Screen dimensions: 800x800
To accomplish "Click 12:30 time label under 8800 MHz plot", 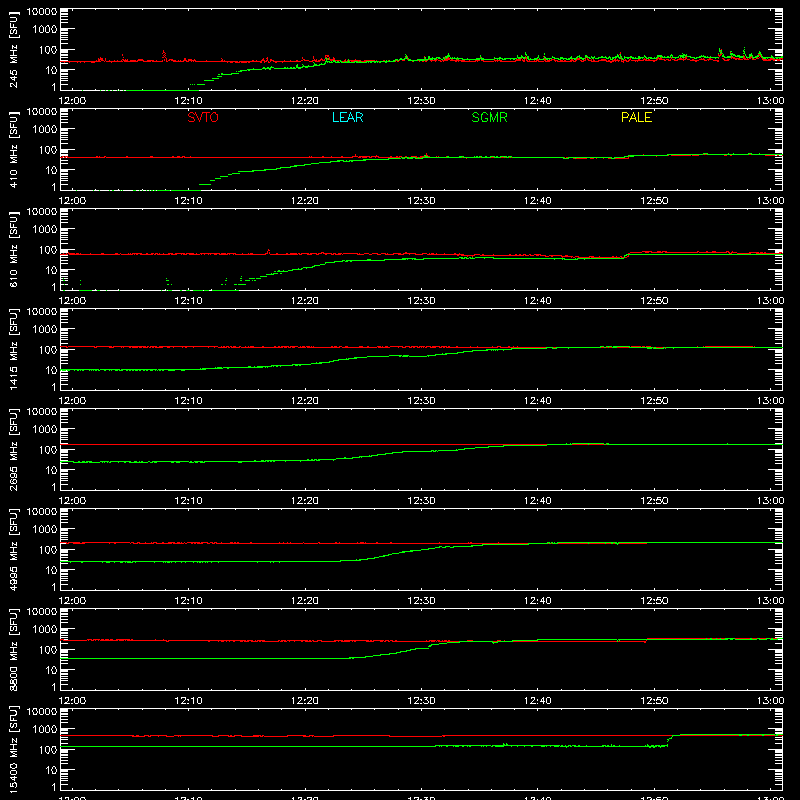I will point(421,701).
